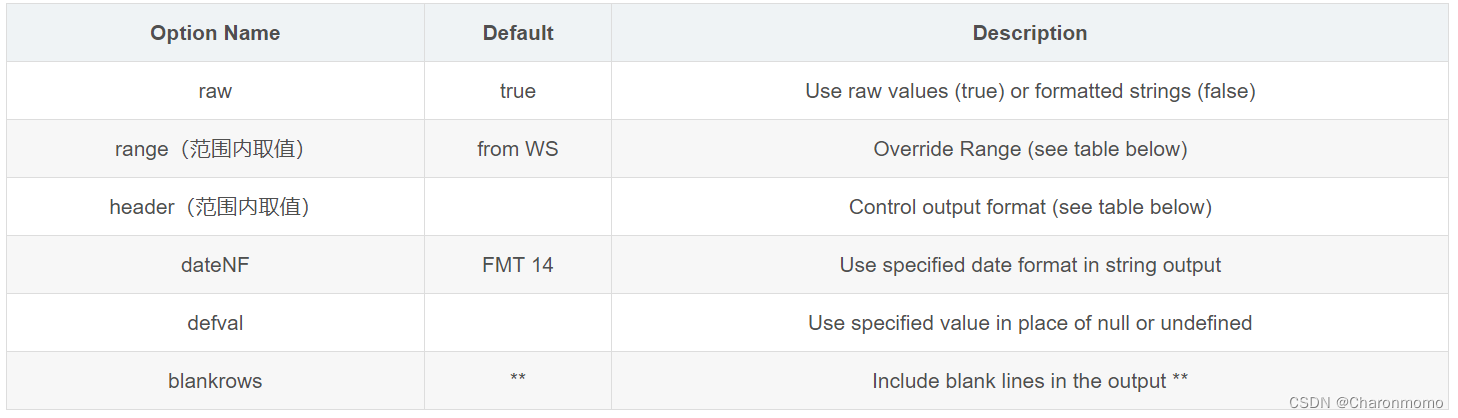Select the blankrows option cell
The width and height of the screenshot is (1458, 418).
(215, 381)
